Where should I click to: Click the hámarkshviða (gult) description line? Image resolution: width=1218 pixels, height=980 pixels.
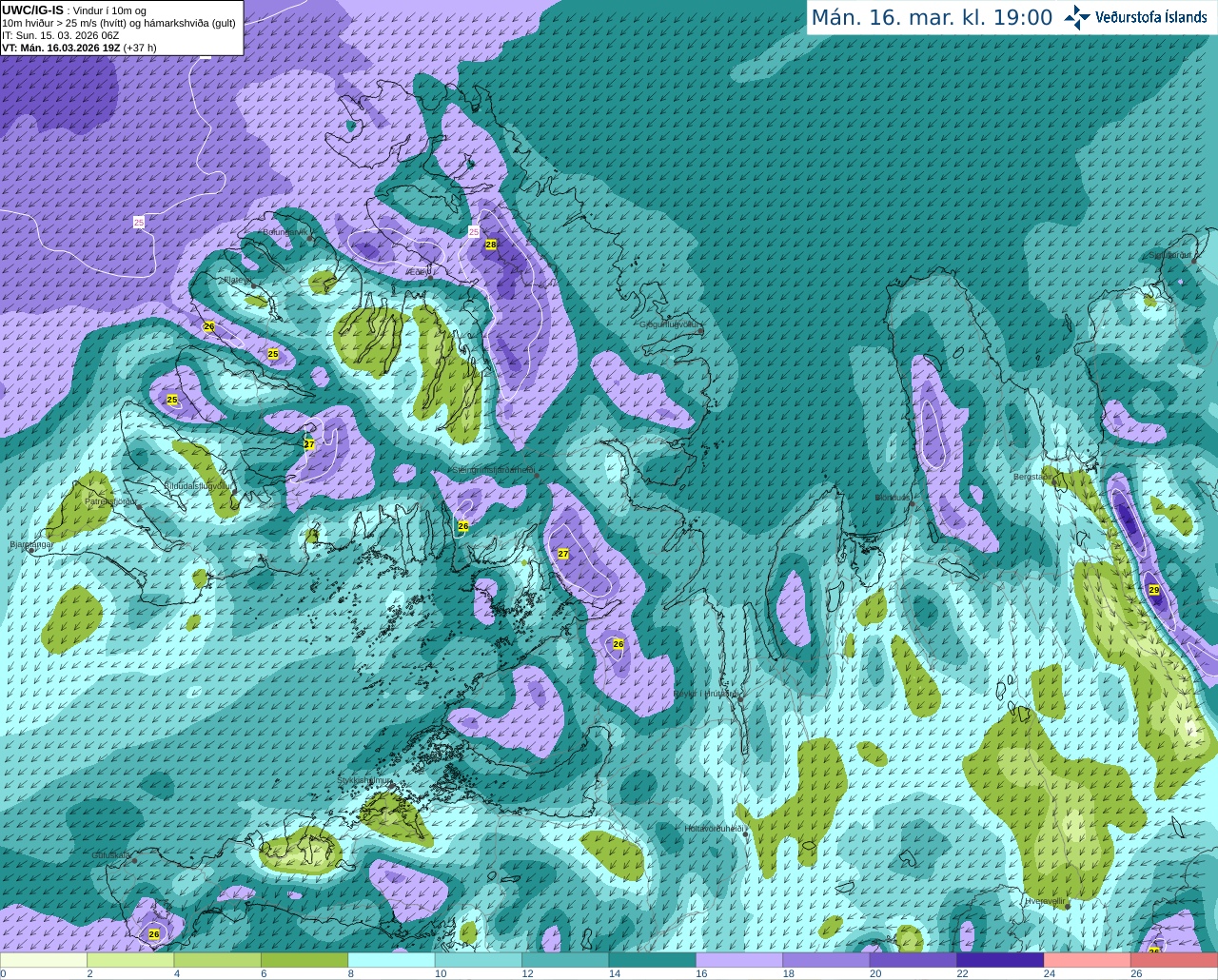pos(119,23)
